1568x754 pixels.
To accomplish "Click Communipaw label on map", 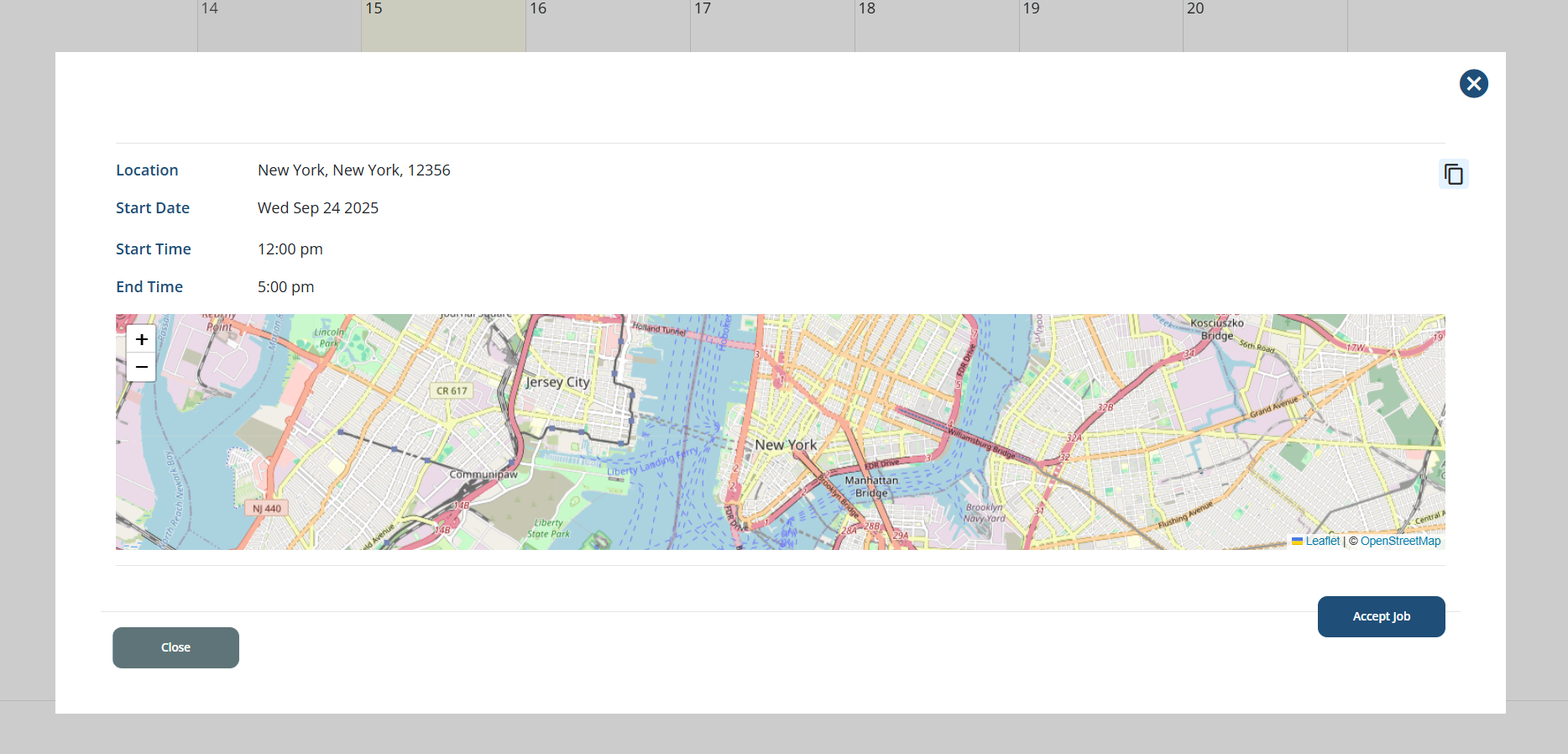I will tap(483, 474).
